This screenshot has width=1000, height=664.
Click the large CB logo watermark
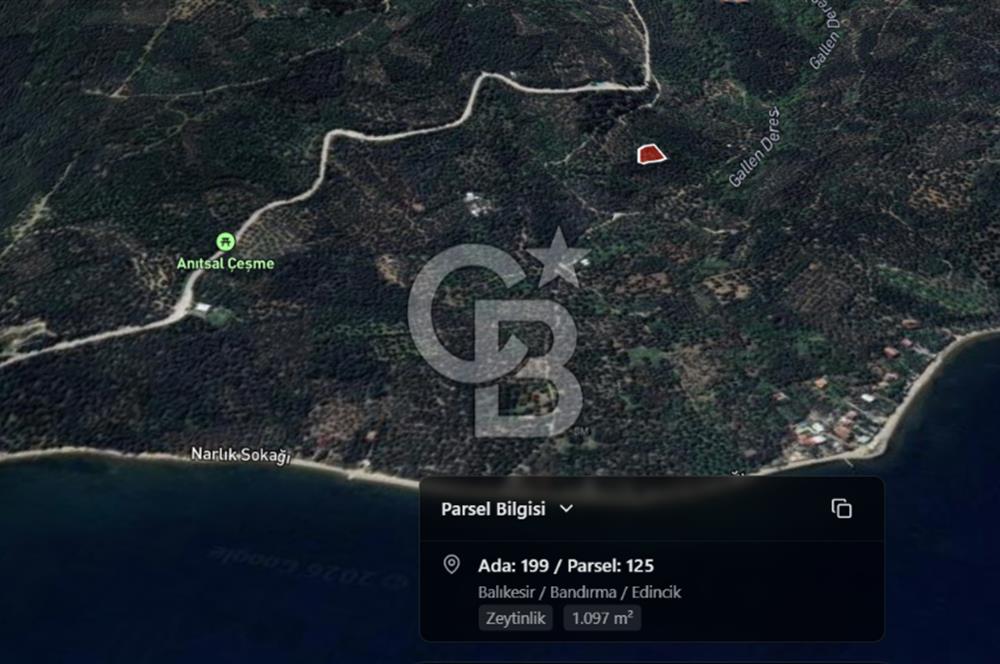coord(498,333)
